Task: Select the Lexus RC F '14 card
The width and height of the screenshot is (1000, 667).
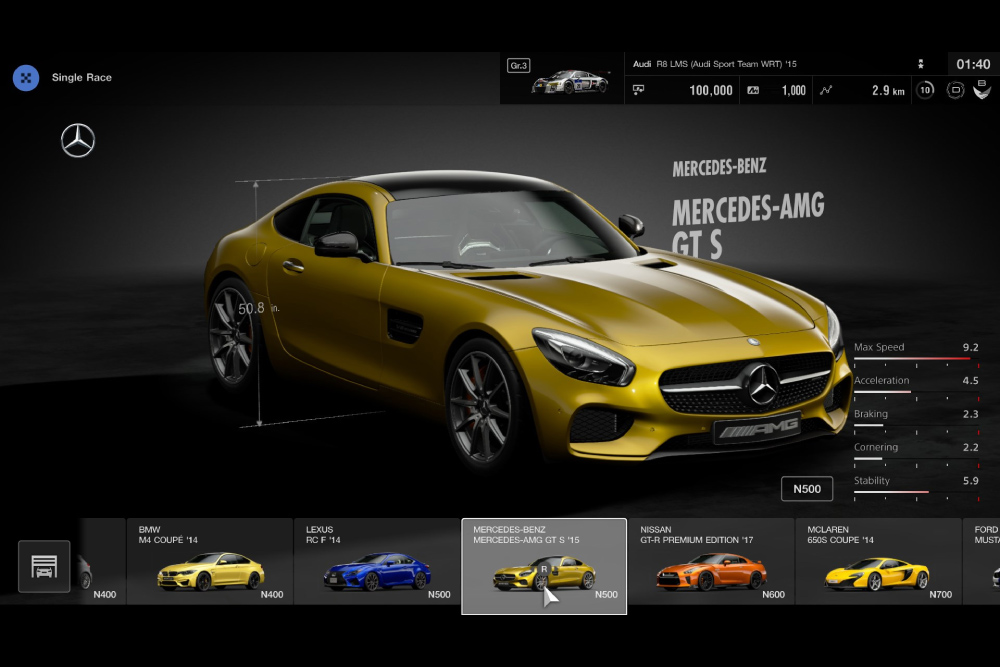Action: [377, 562]
